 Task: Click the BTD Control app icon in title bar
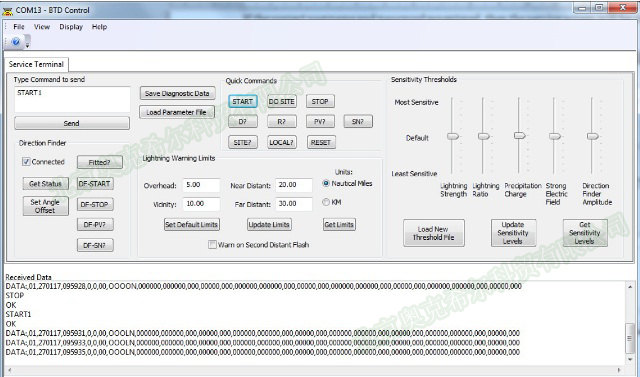7,11
